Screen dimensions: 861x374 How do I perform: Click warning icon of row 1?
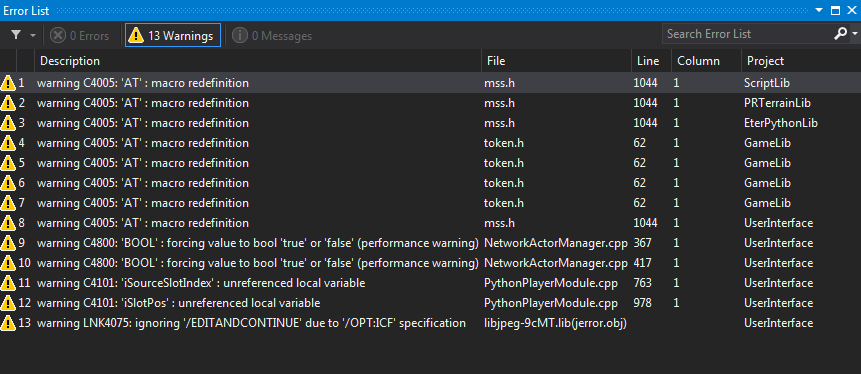[8, 83]
